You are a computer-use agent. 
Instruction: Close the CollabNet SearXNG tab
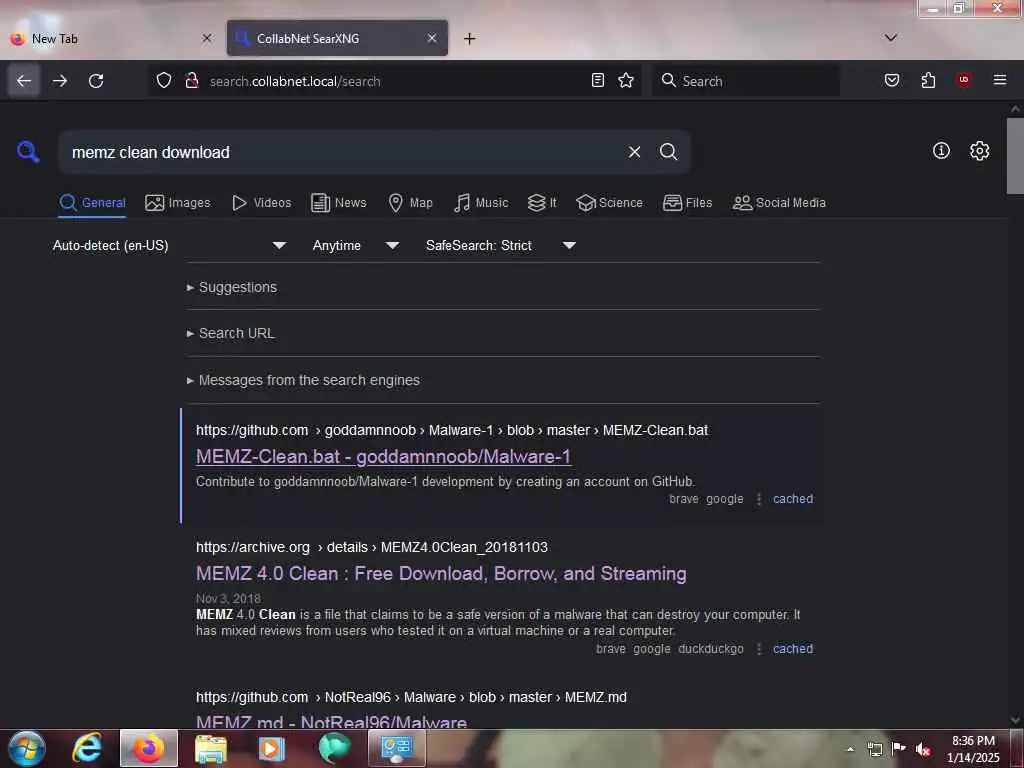pos(432,38)
